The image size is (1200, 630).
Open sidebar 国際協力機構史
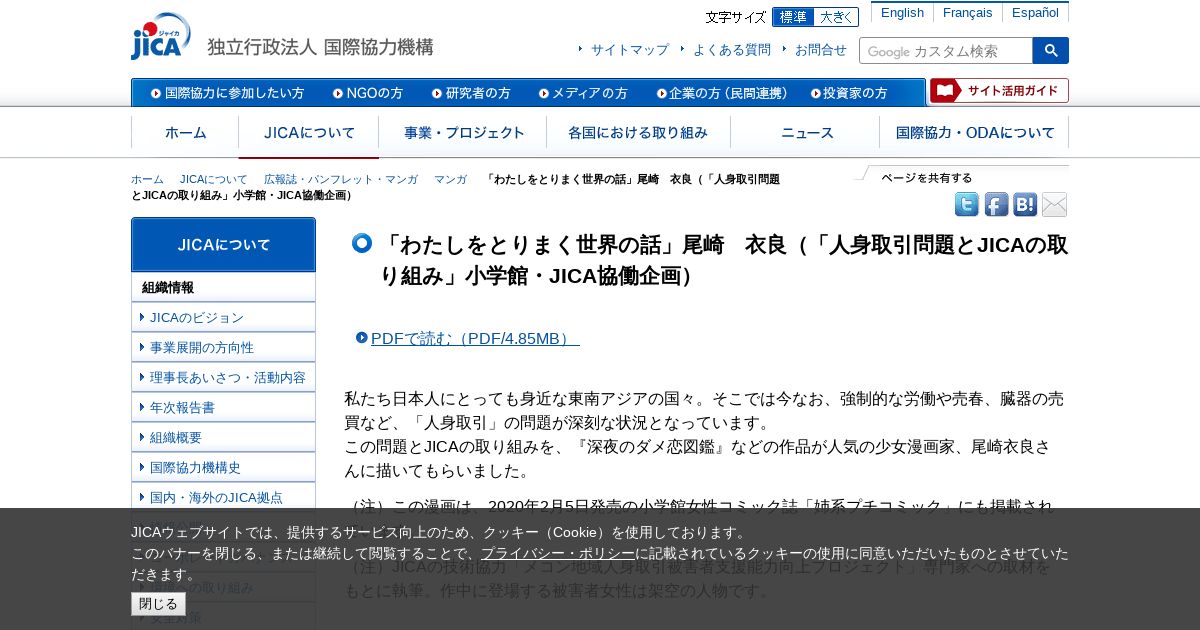(223, 467)
